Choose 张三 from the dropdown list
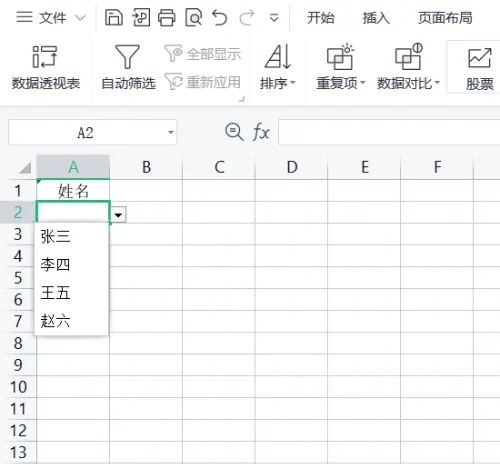Screen dimensions: 500x464 tap(72, 236)
